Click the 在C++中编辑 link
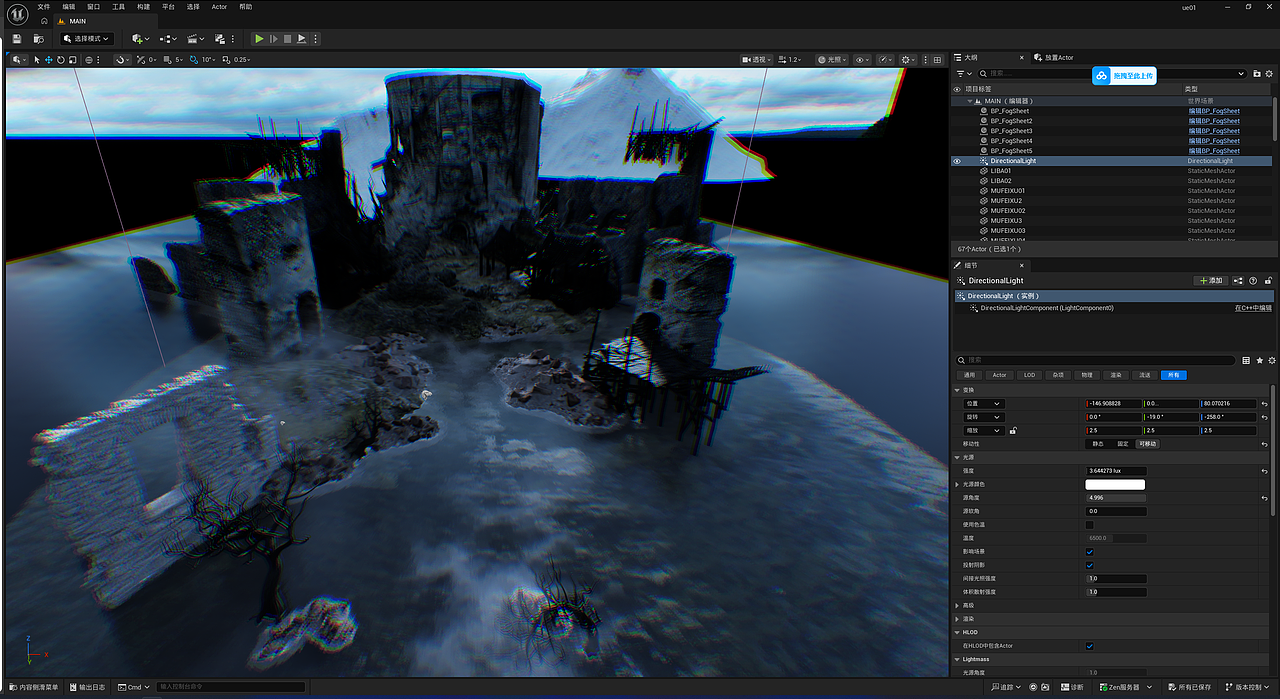This screenshot has height=699, width=1280. pos(1253,308)
